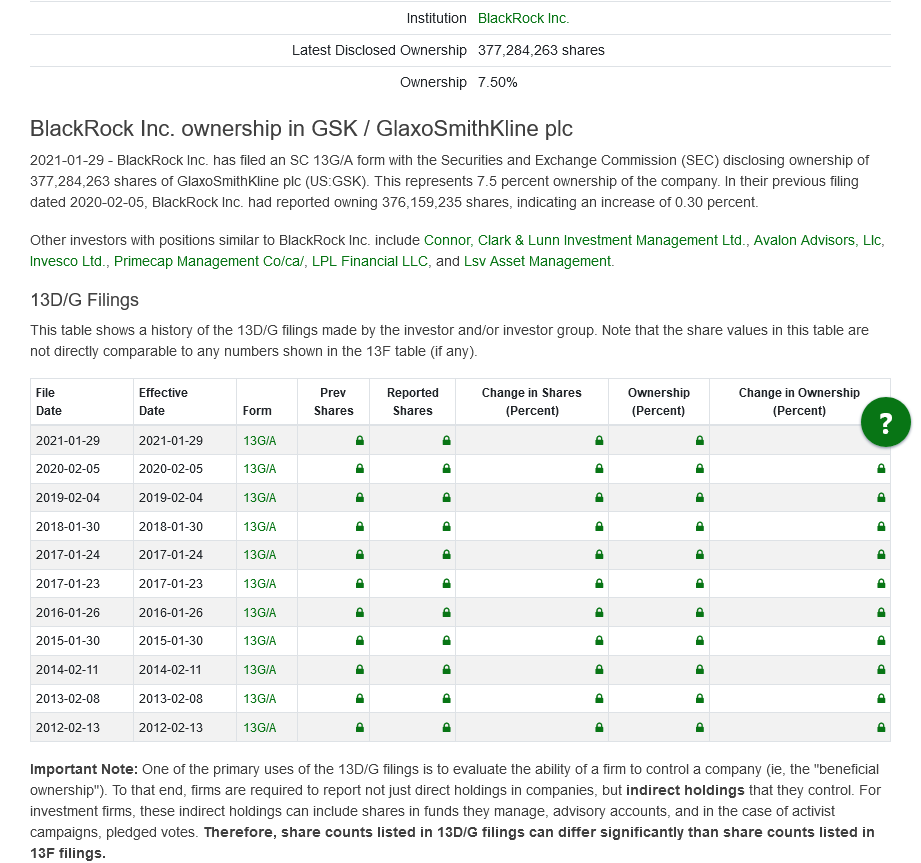Click the Ownership (Percent) column header

[x=658, y=401]
